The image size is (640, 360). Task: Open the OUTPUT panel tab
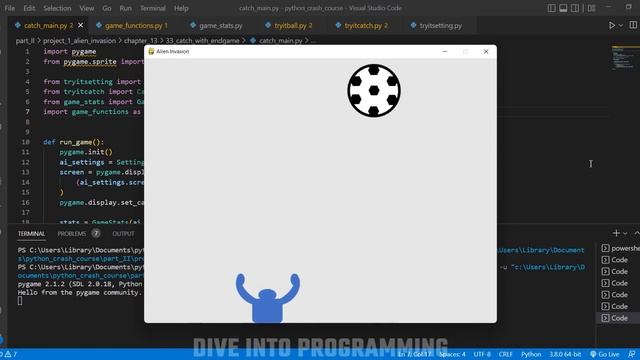point(123,233)
